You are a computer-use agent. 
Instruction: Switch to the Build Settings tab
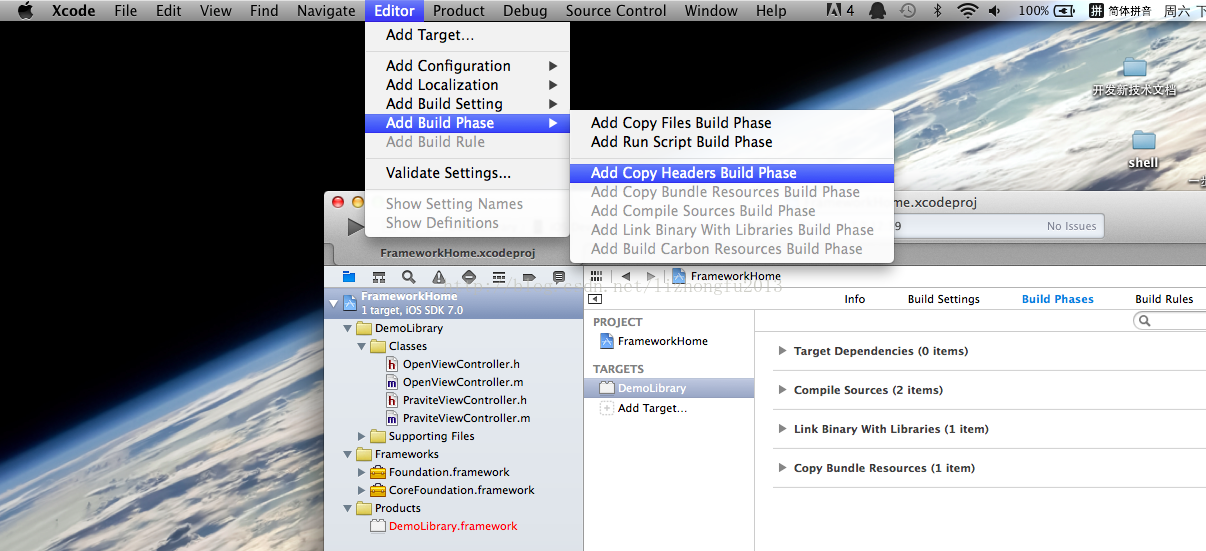tap(944, 299)
